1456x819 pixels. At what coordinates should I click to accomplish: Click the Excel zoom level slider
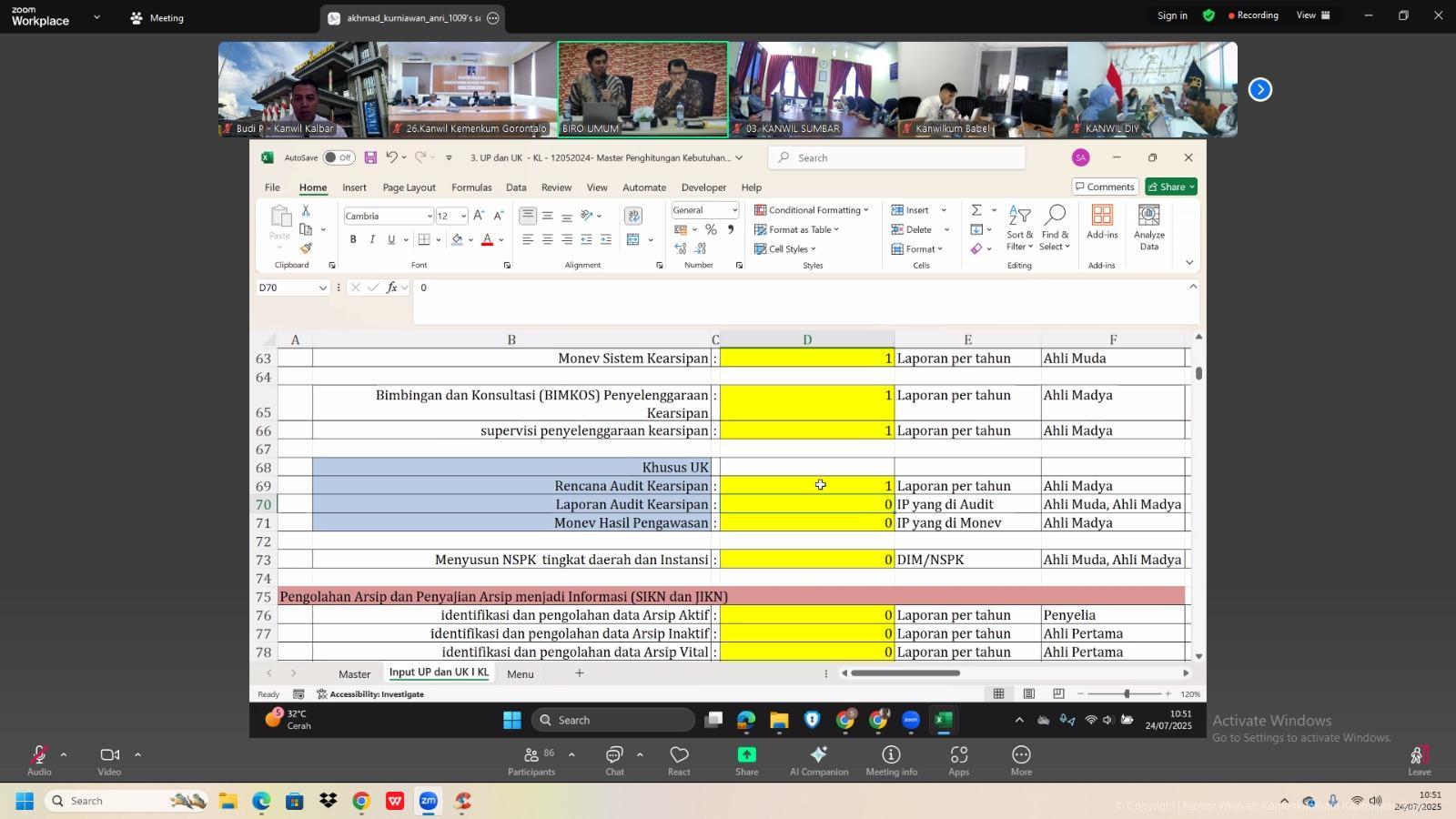click(1126, 694)
